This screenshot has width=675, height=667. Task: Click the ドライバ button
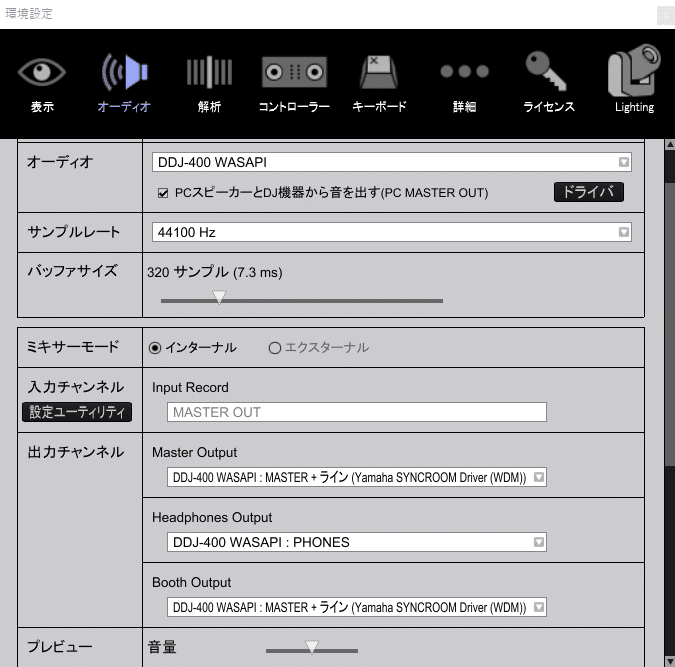(x=588, y=192)
